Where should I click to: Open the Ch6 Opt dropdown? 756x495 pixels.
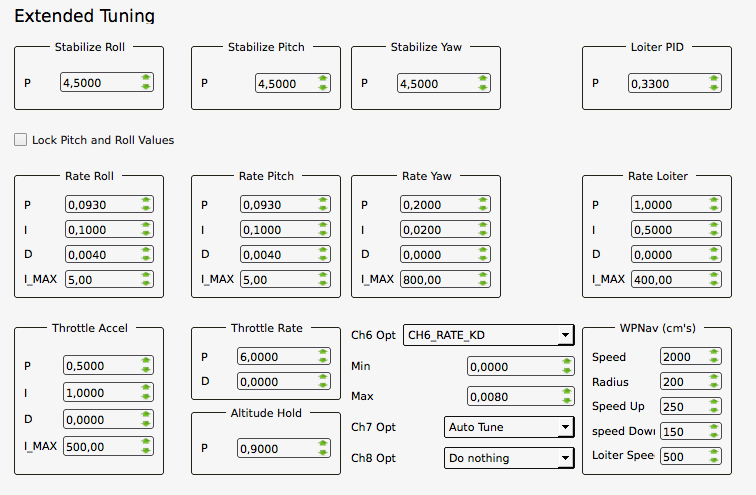click(487, 335)
